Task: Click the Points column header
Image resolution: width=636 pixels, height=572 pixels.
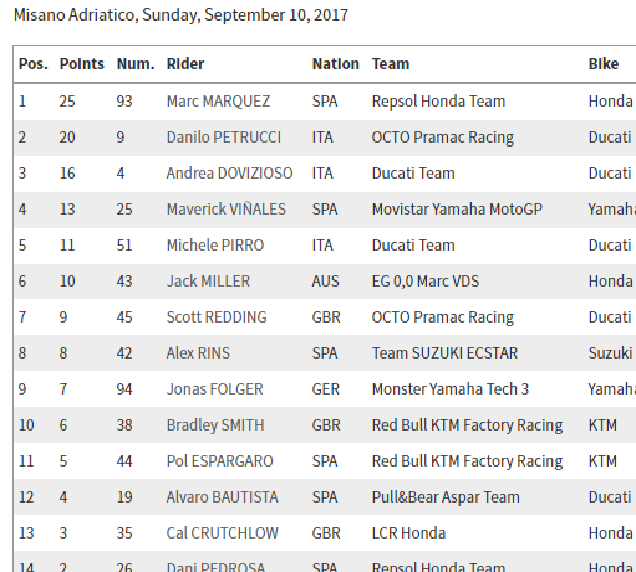Action: click(82, 64)
